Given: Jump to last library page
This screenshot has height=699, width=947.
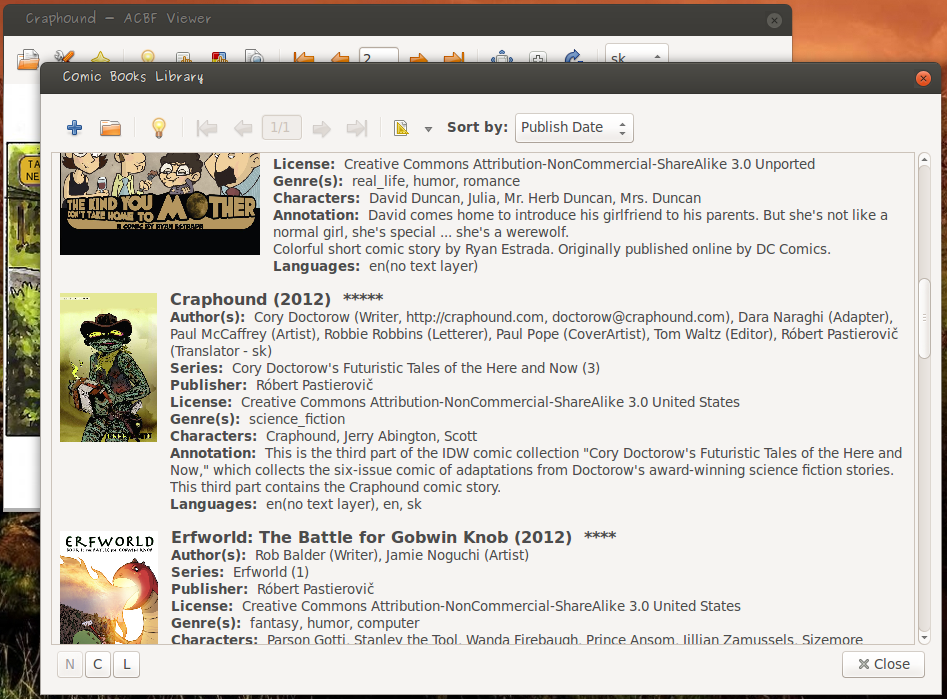Looking at the screenshot, I should coord(357,128).
